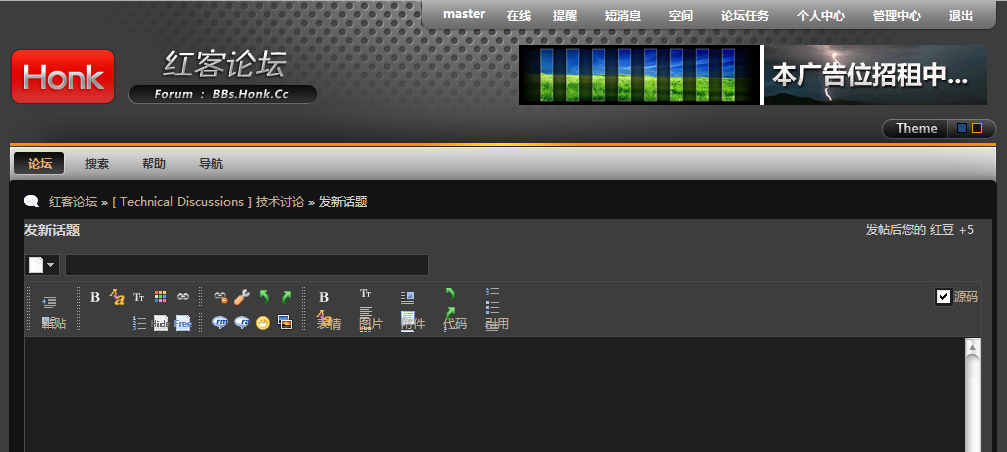Open 空间 space in top bar
Image resolution: width=1007 pixels, height=452 pixels.
click(x=681, y=16)
